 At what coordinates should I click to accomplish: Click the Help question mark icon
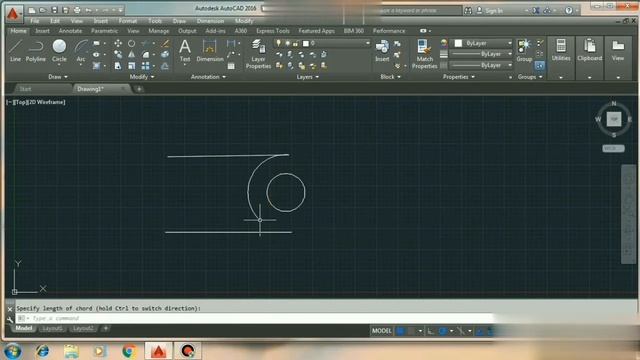(569, 11)
